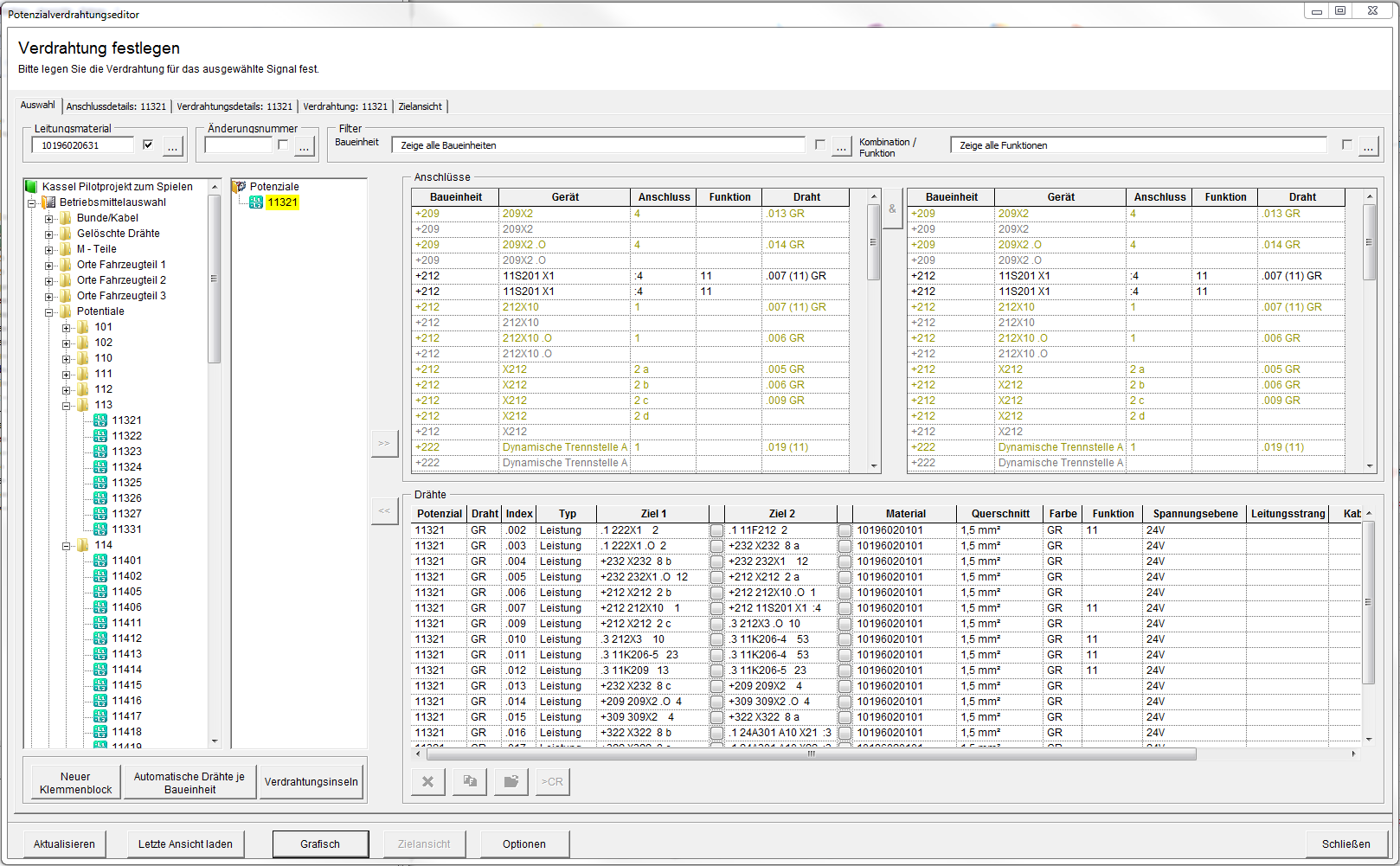Viewport: 1400px width, 866px height.
Task: Click the wires table horizontal scrollbar
Action: click(x=810, y=754)
